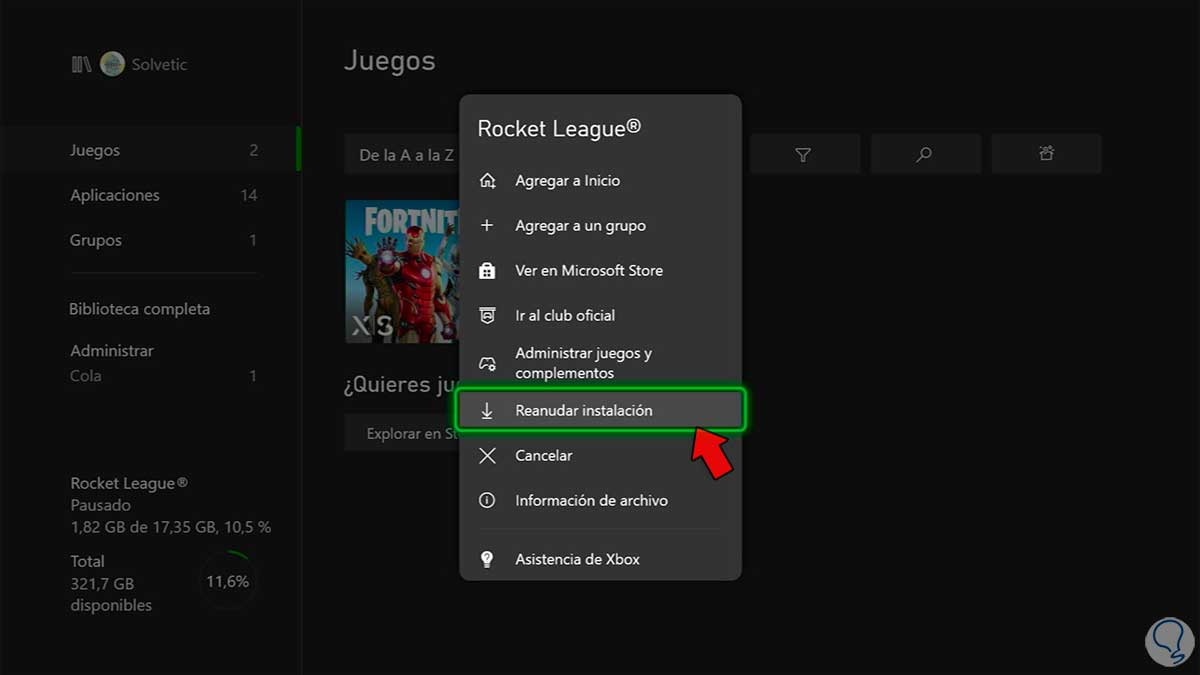
Task: Open Biblioteca completa
Action: click(x=140, y=310)
